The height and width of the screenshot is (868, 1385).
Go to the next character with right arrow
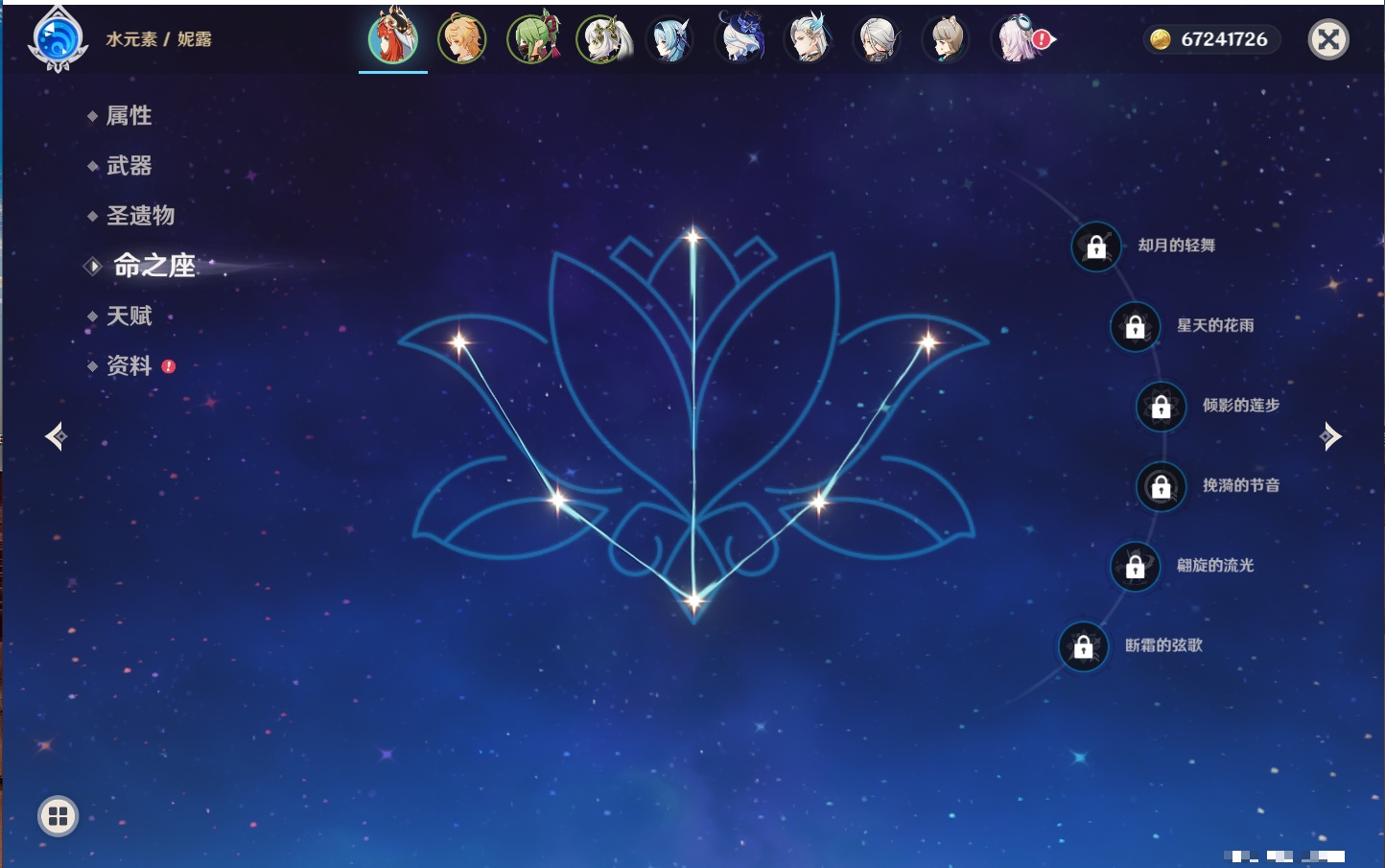coord(1330,436)
